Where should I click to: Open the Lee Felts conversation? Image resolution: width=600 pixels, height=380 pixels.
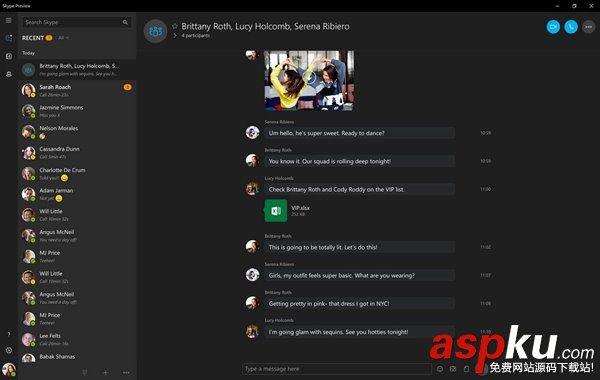(x=77, y=339)
